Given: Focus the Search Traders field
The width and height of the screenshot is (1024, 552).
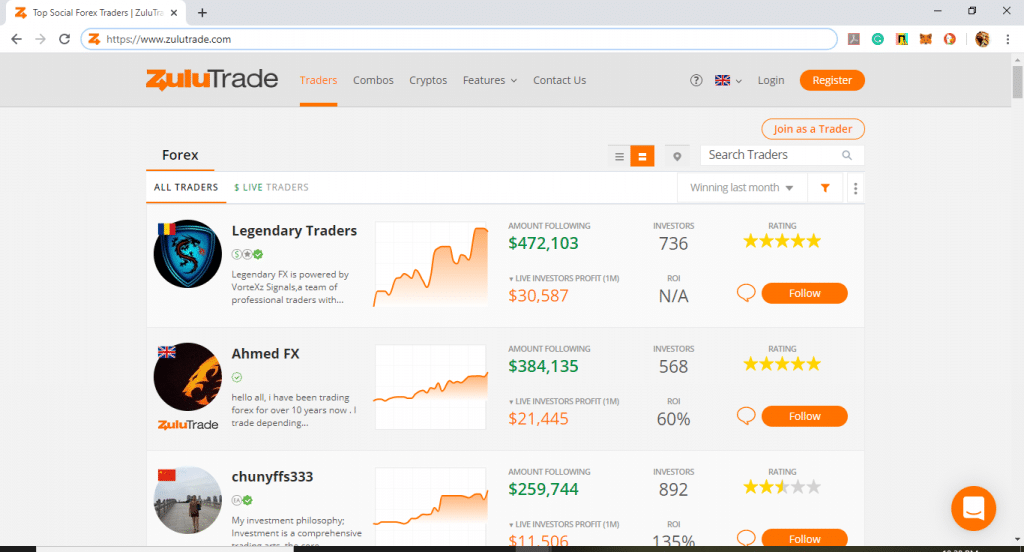Looking at the screenshot, I should [782, 155].
